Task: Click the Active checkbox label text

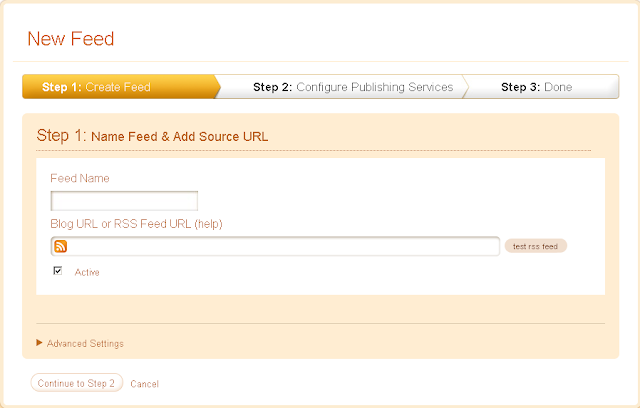Action: [87, 272]
